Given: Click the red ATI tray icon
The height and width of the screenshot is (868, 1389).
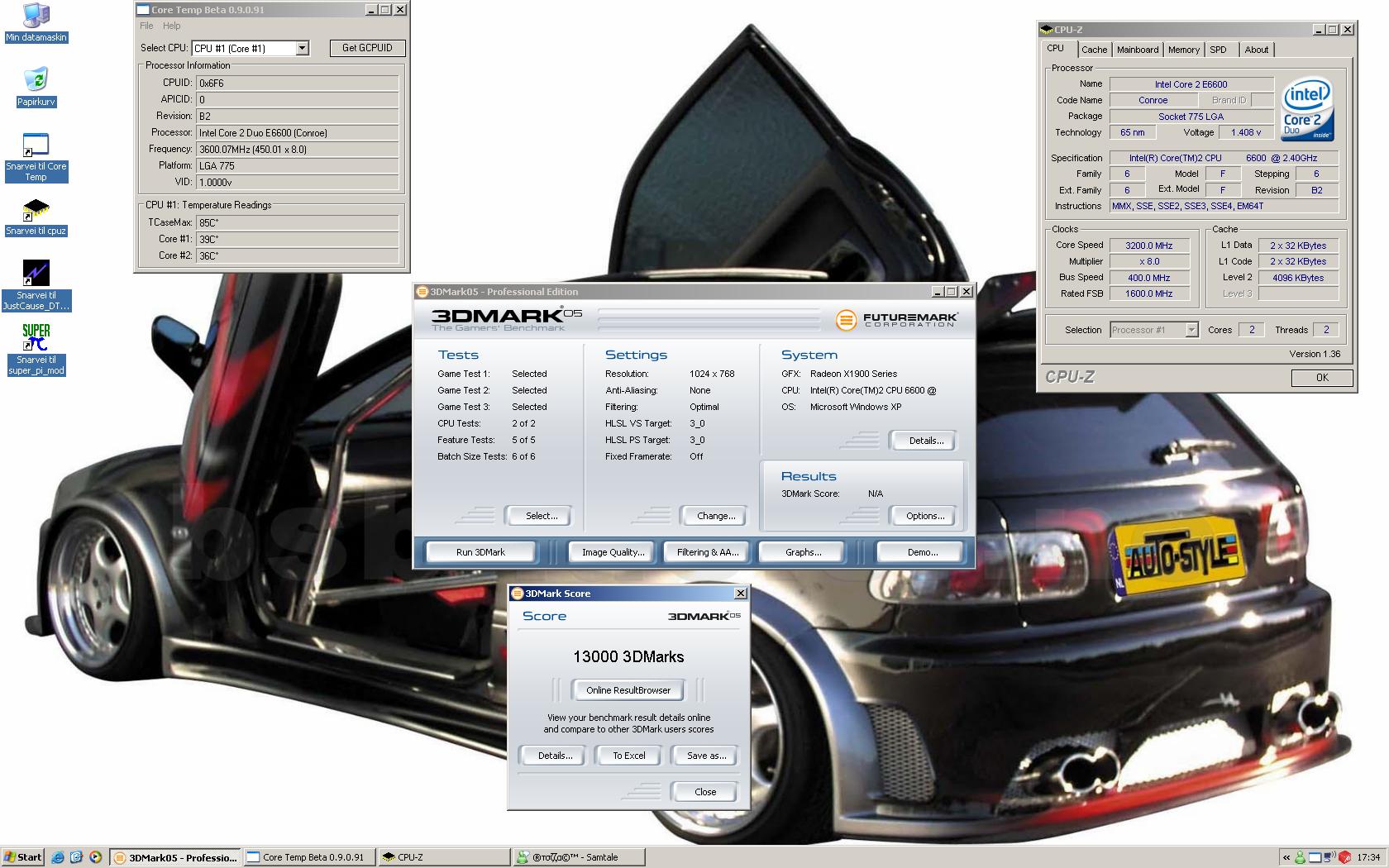Looking at the screenshot, I should (x=1344, y=857).
